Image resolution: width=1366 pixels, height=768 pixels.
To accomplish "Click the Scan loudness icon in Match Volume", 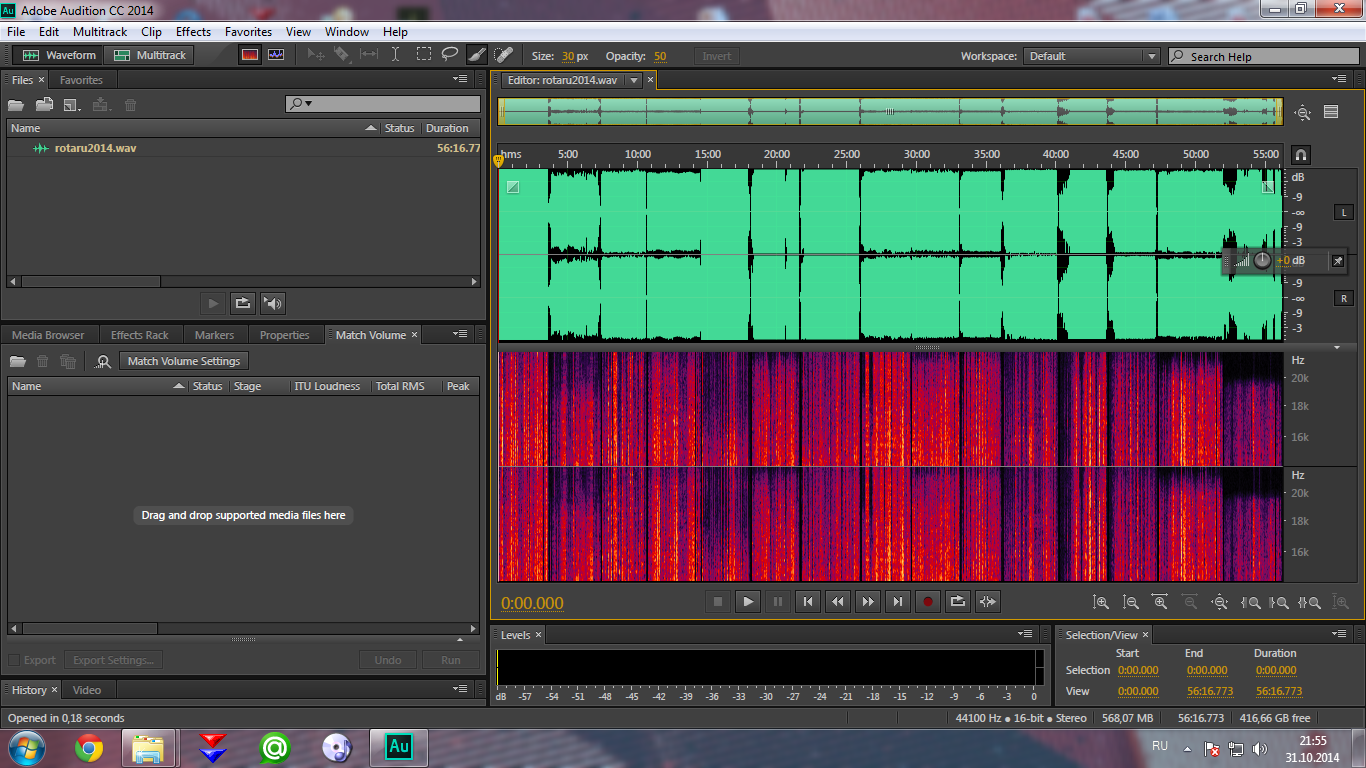I will 103,361.
